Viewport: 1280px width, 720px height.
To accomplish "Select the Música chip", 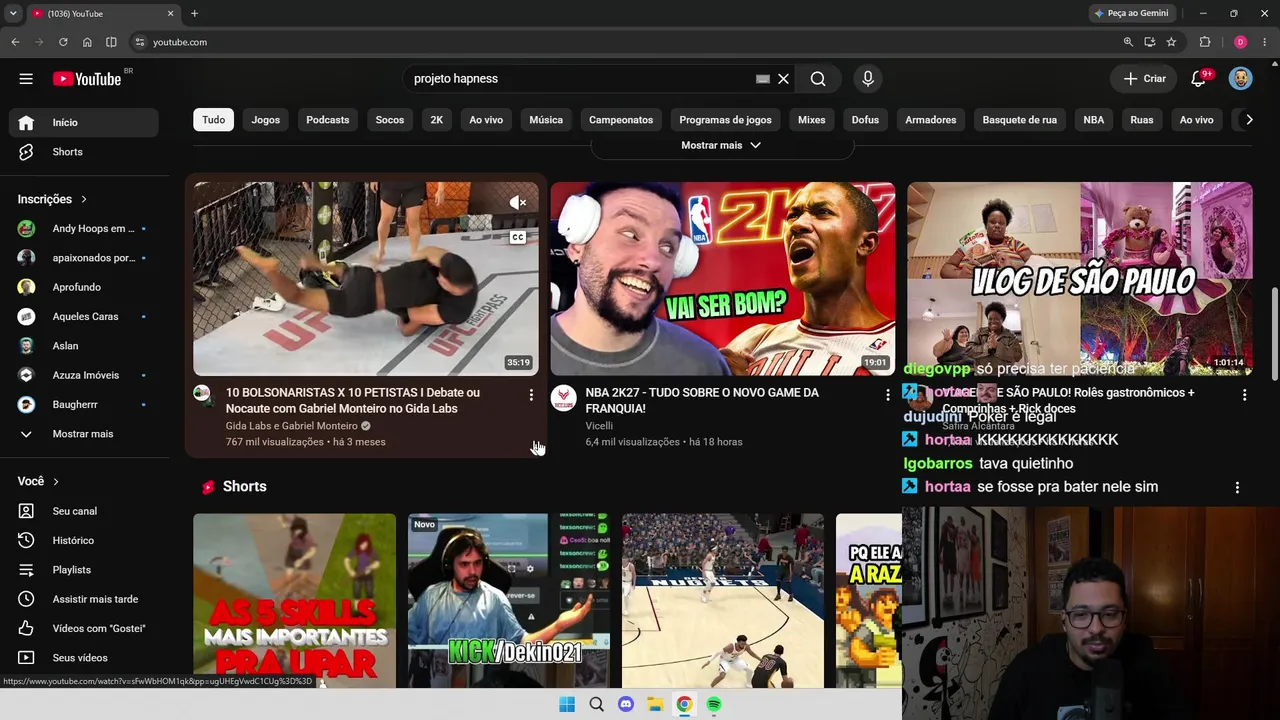I will click(546, 120).
